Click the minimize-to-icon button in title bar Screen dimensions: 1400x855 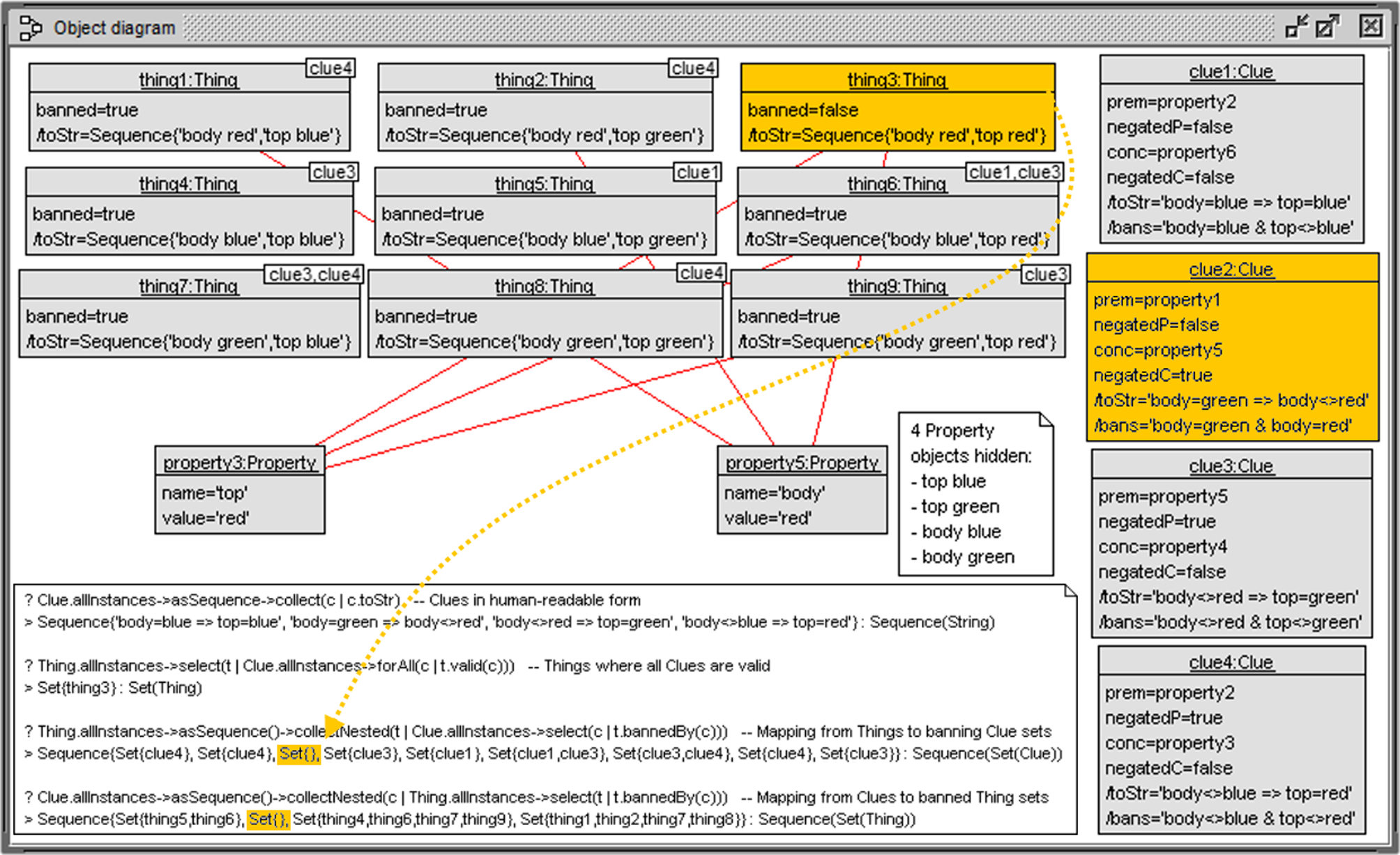click(1296, 27)
